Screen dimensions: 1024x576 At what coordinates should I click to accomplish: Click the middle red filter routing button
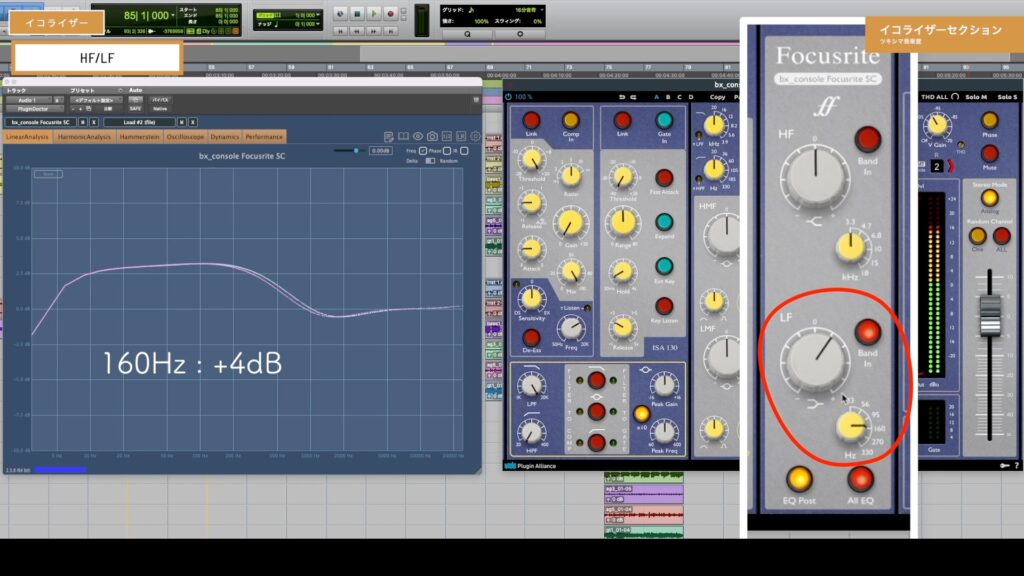(596, 411)
